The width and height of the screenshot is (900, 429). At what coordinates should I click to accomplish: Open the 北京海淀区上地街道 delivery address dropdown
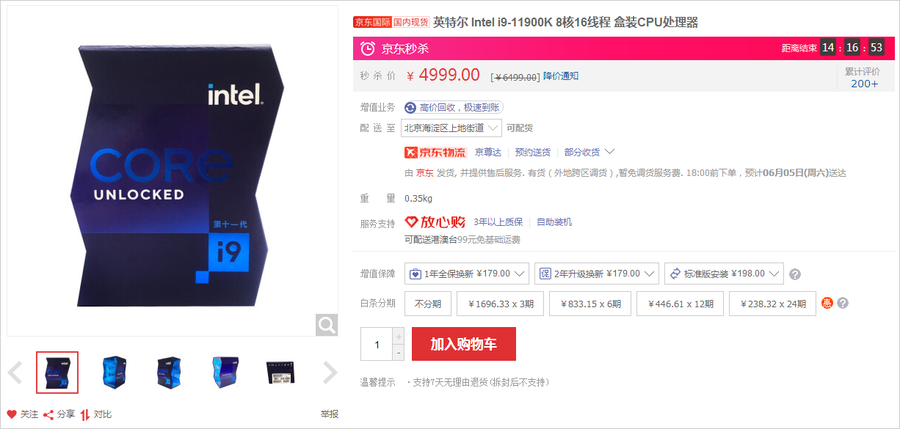point(452,128)
